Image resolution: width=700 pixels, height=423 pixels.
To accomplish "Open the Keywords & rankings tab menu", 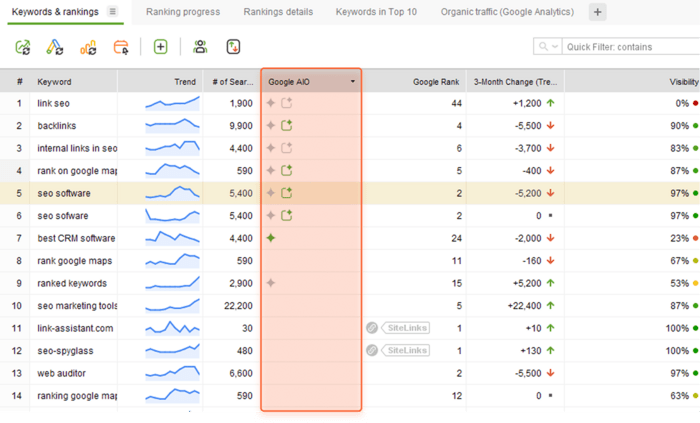I will 112,12.
